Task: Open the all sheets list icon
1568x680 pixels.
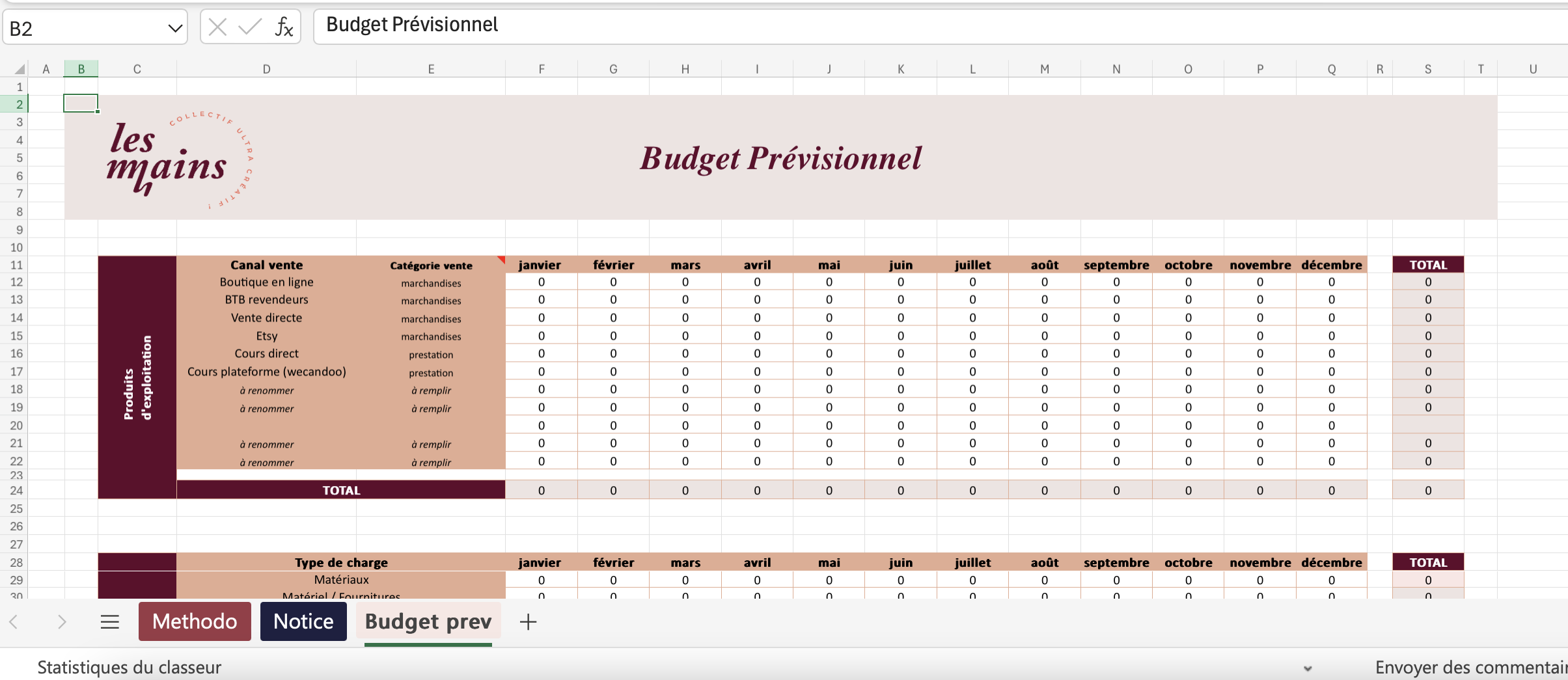Action: click(110, 622)
